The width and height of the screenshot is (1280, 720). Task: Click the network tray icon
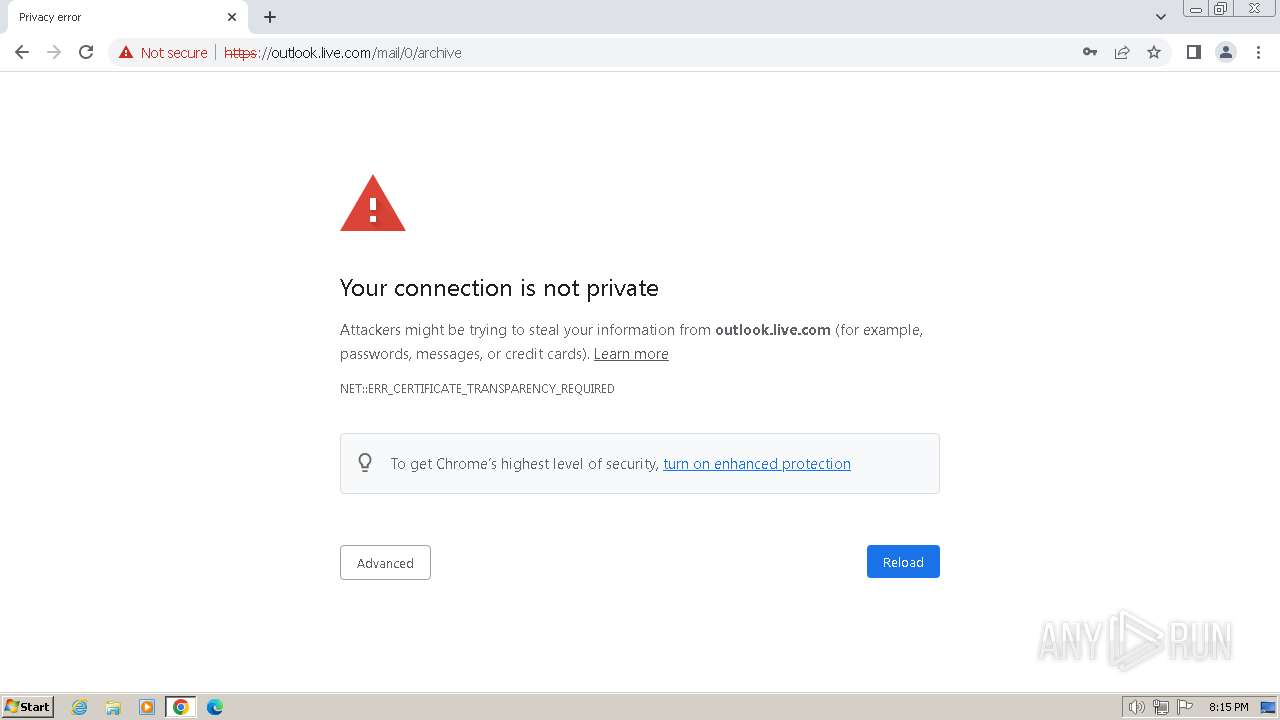[x=1161, y=707]
